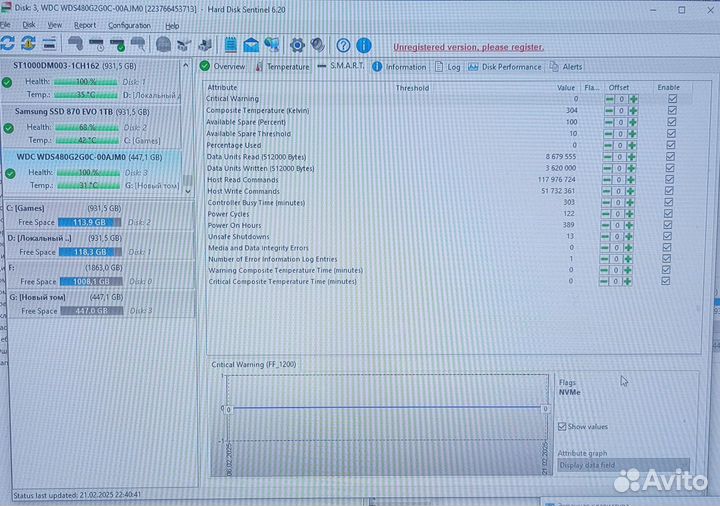The image size is (720, 506).
Task: Click the plus offset for Power Cycles
Action: click(630, 214)
